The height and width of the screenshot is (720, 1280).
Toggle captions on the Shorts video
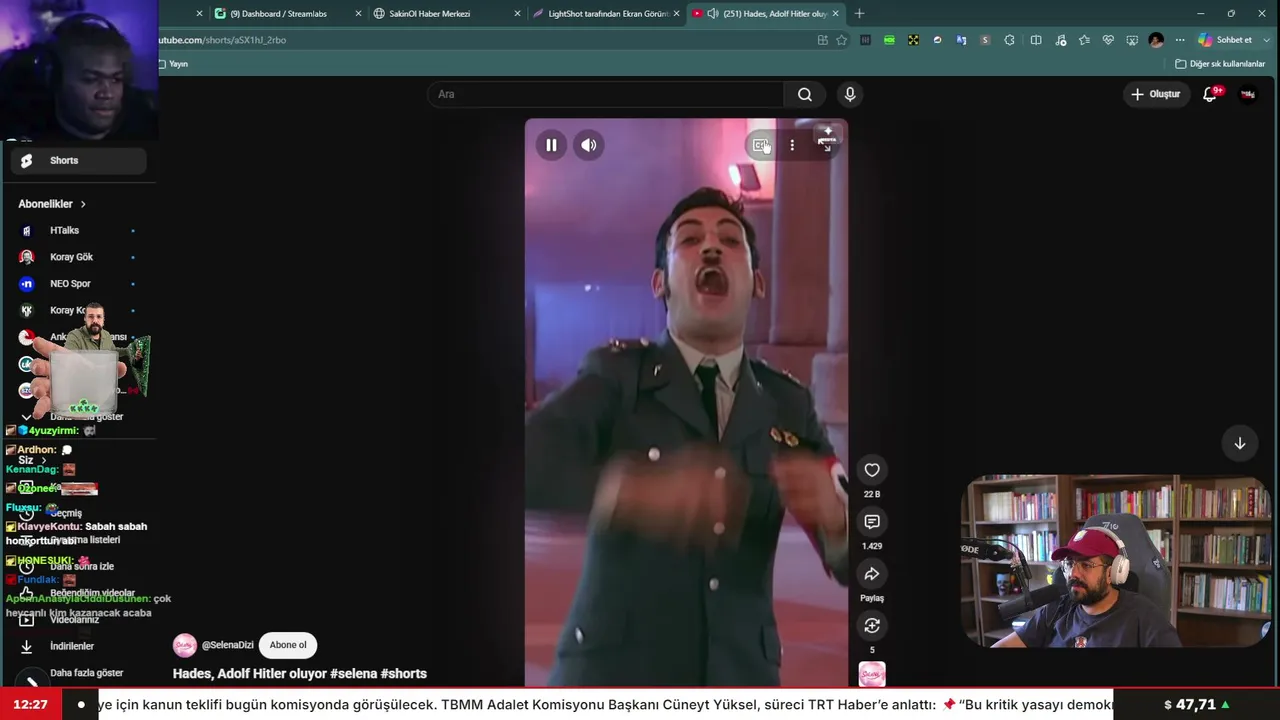(x=761, y=145)
